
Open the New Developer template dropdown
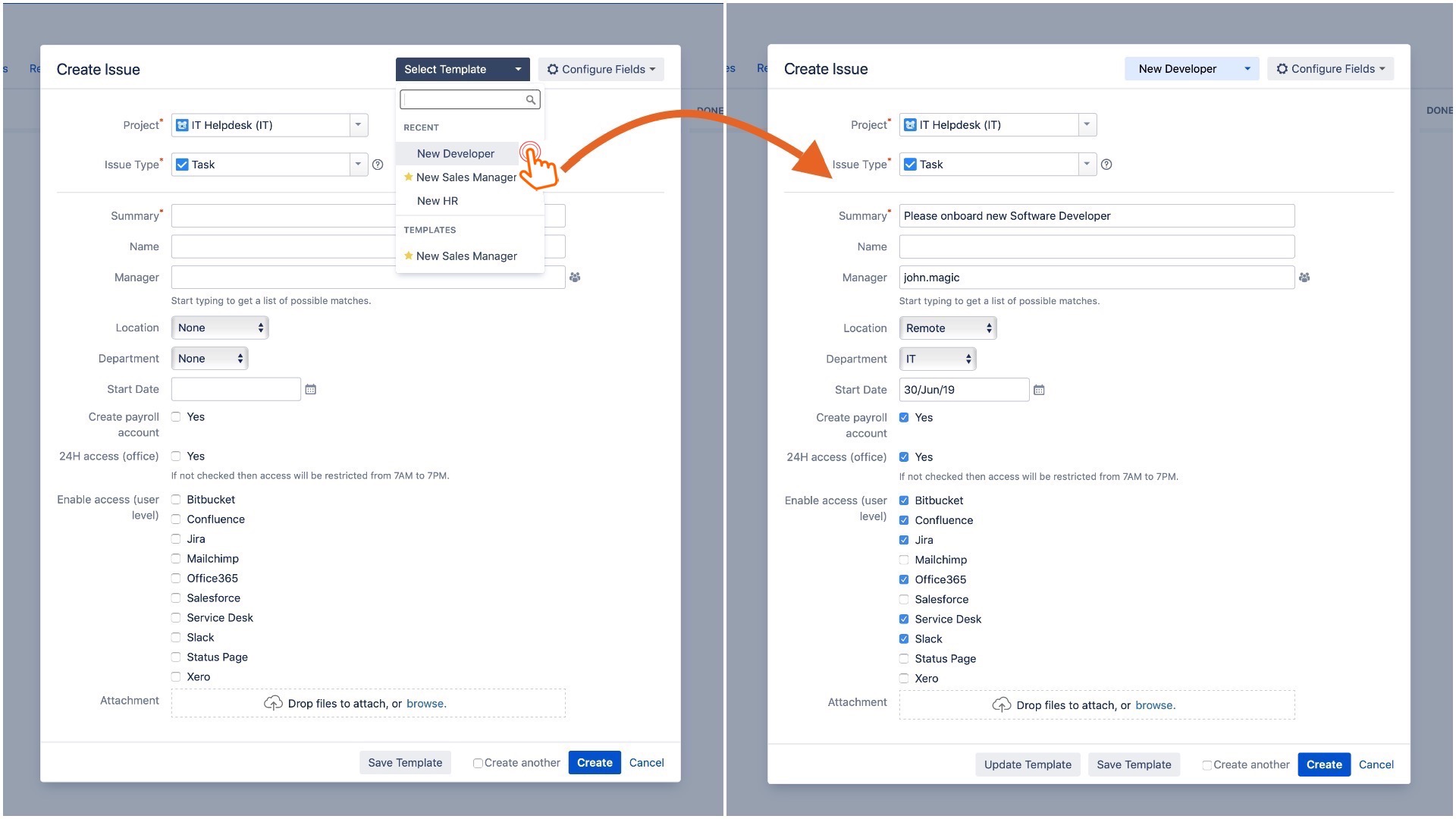[x=1191, y=69]
